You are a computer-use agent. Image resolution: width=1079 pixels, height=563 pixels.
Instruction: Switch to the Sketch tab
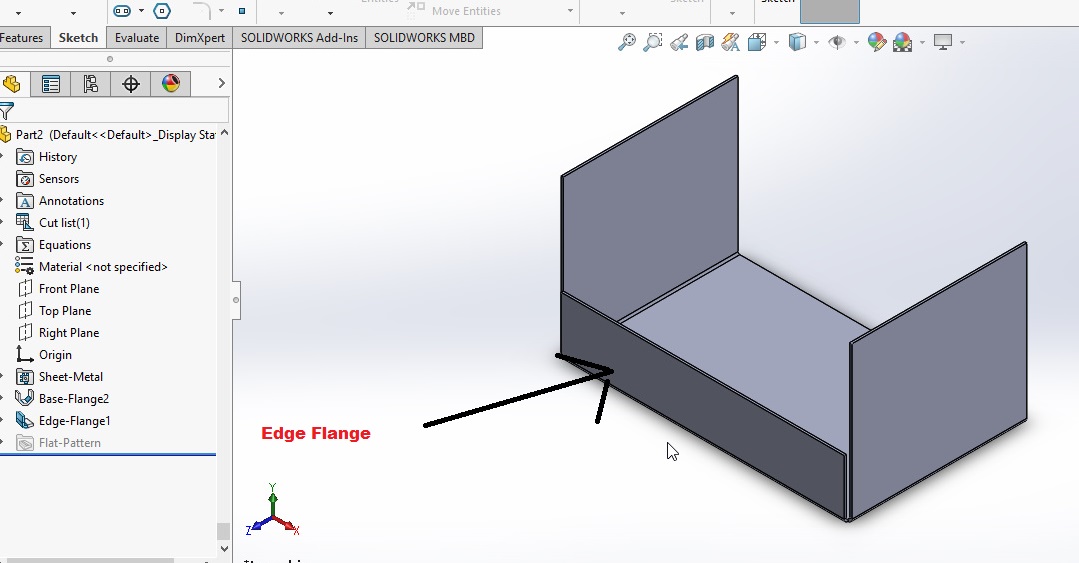[x=78, y=38]
